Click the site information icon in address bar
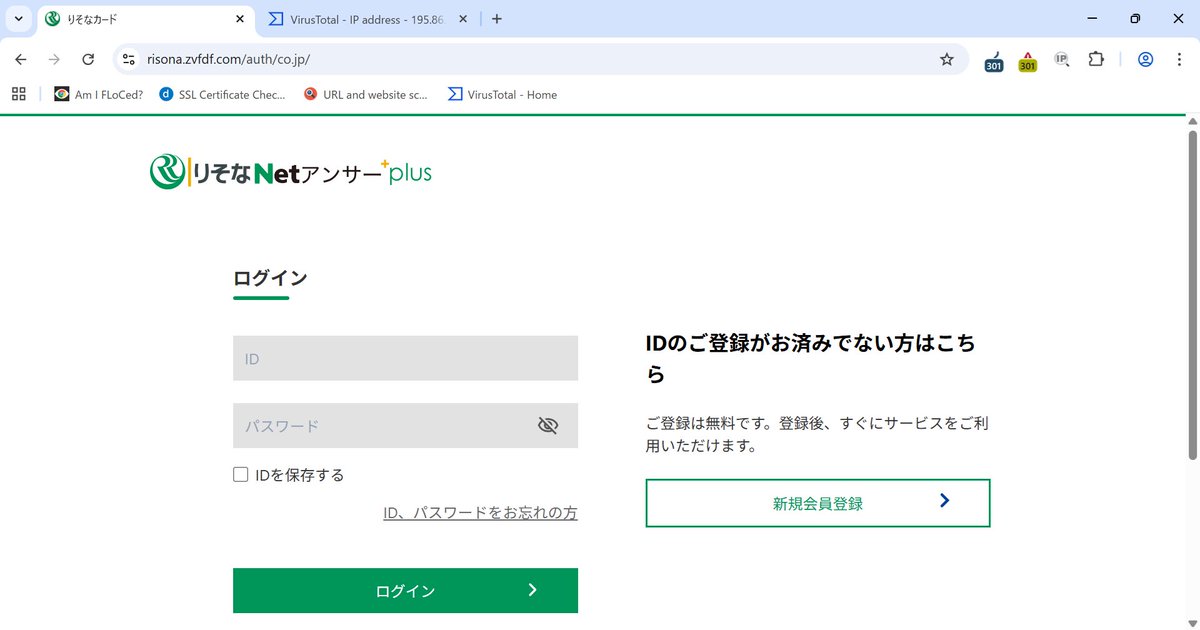 (128, 59)
